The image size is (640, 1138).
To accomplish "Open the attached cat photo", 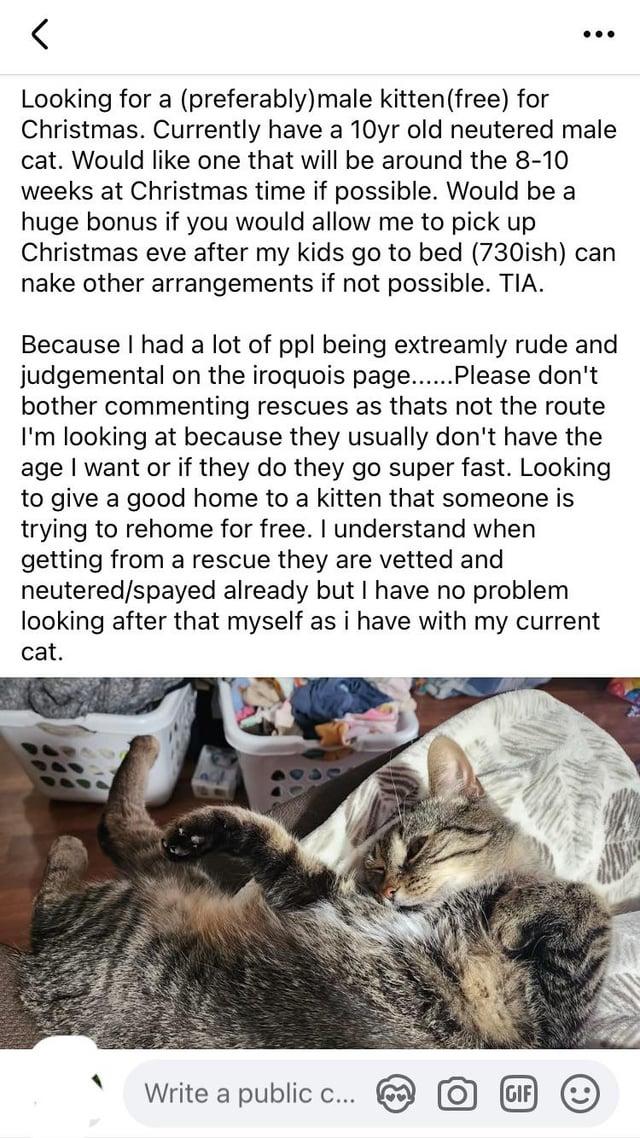I will click(320, 863).
